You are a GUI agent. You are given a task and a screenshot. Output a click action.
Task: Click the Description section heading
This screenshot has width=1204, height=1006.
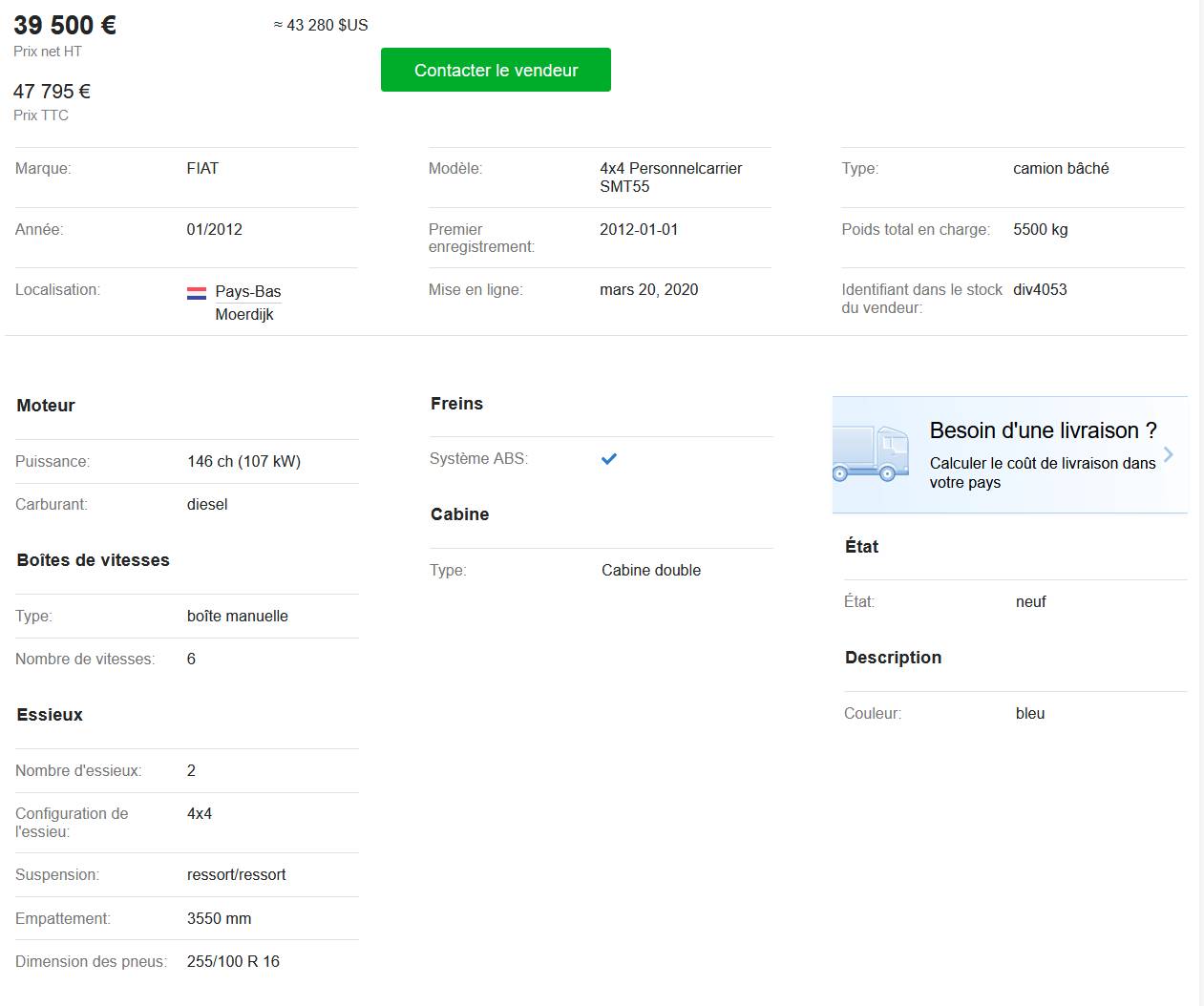click(x=893, y=658)
